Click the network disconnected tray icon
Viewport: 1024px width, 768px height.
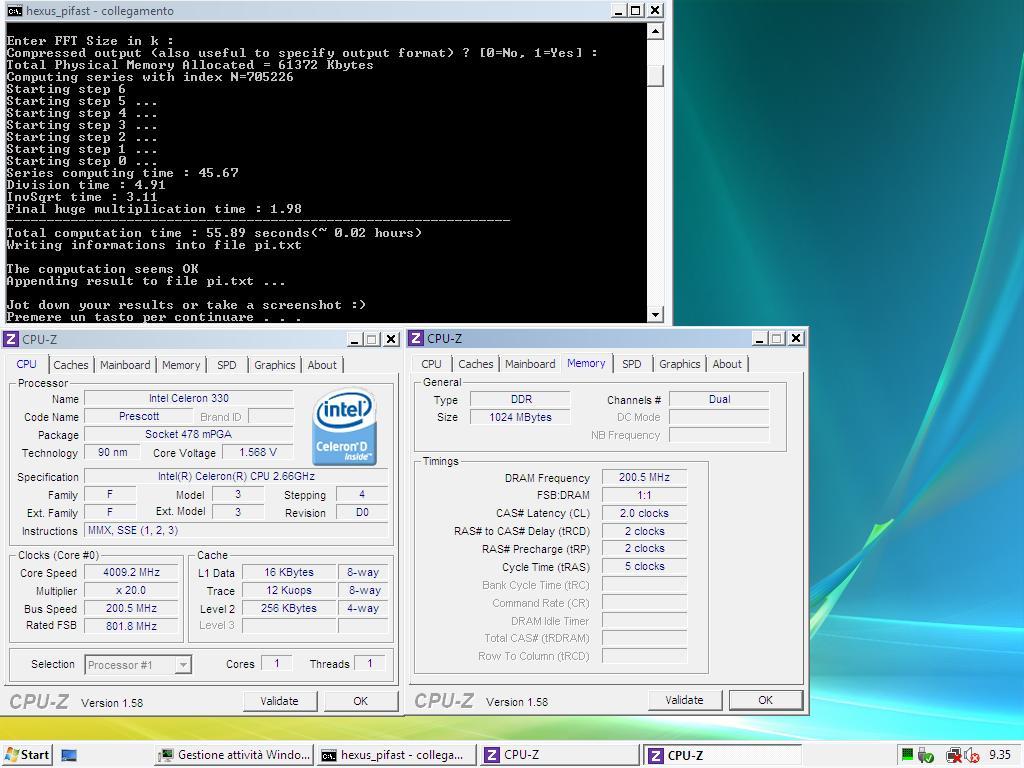[954, 756]
